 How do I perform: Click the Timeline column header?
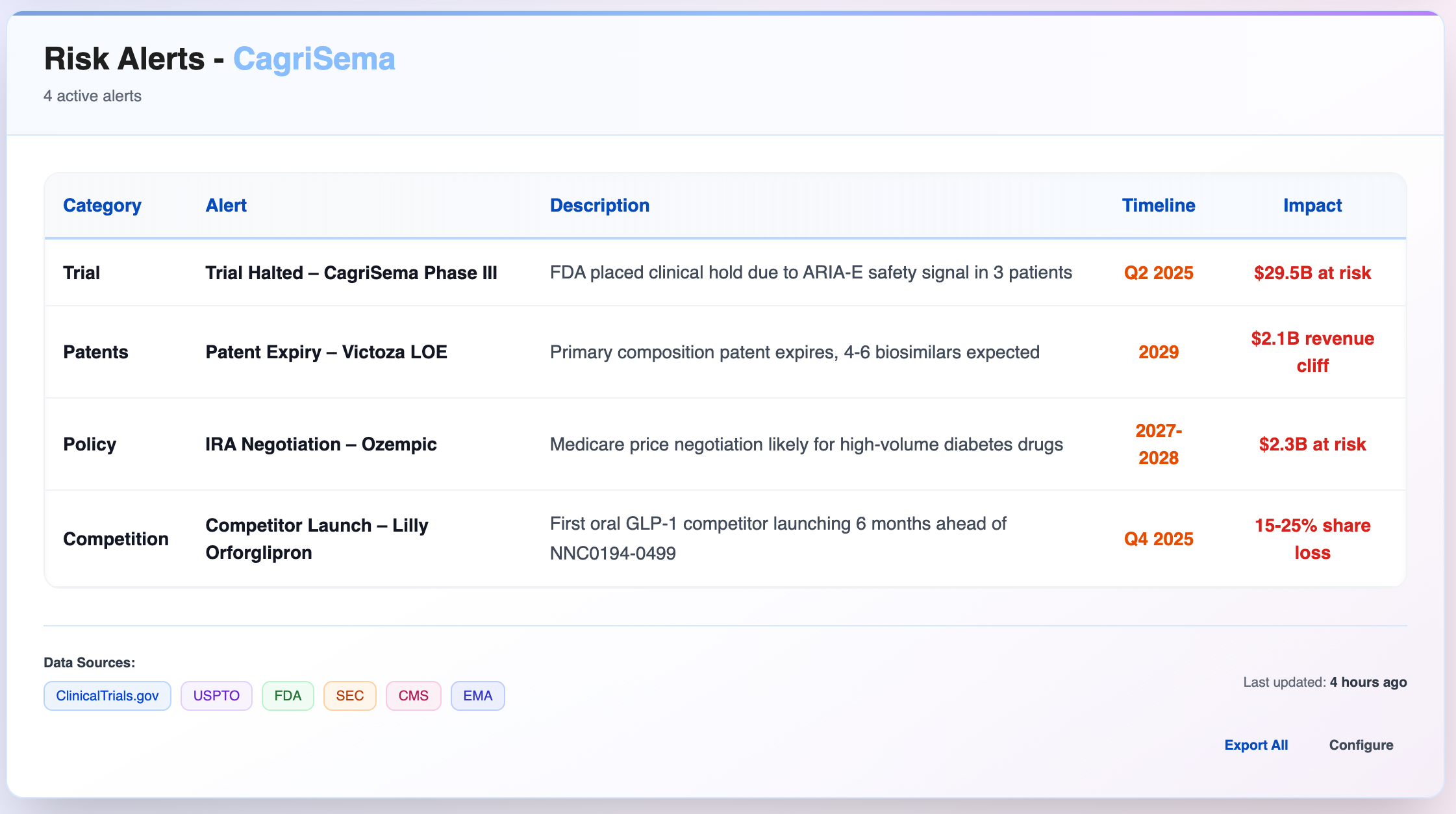pyautogui.click(x=1158, y=205)
